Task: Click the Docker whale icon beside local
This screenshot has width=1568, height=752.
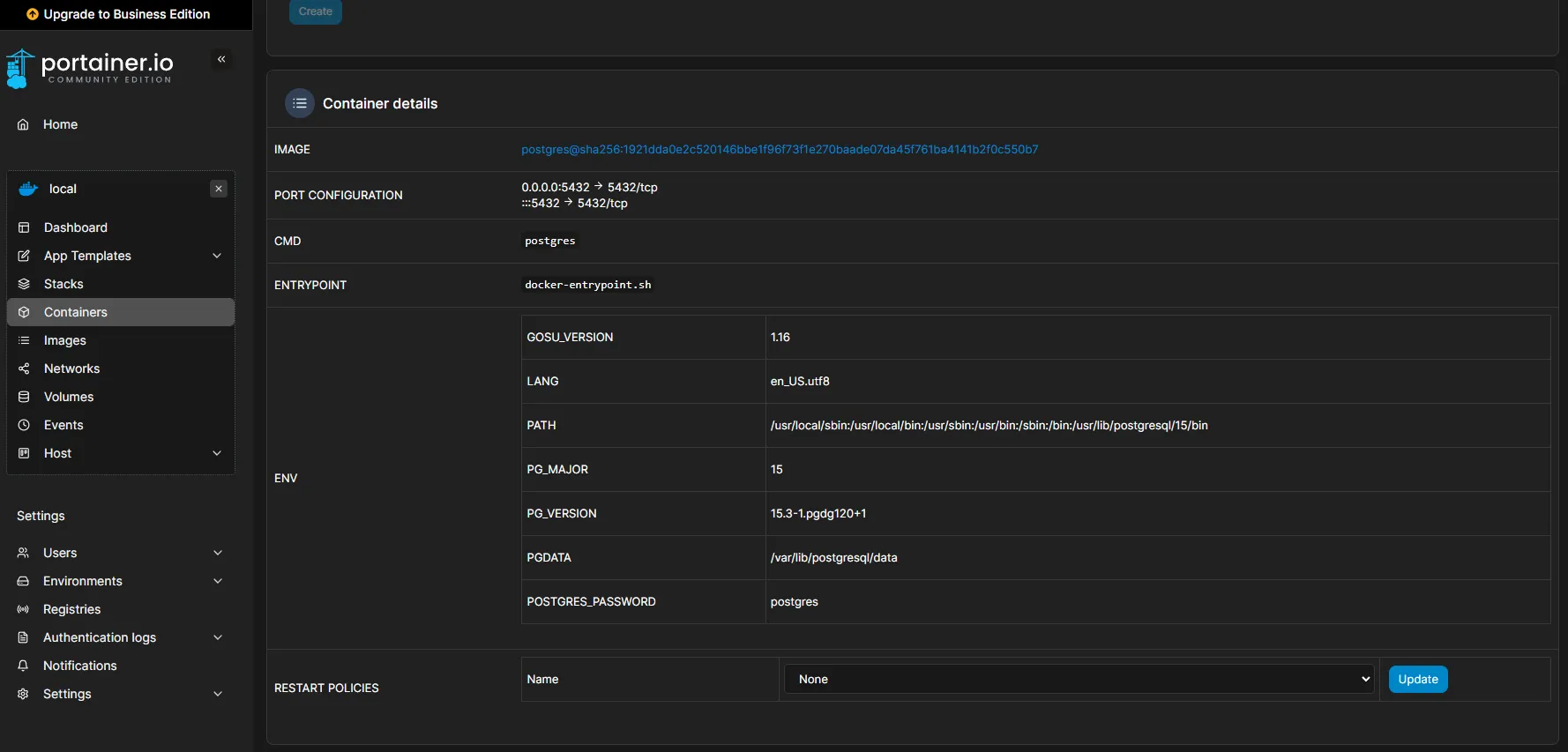Action: tap(28, 189)
